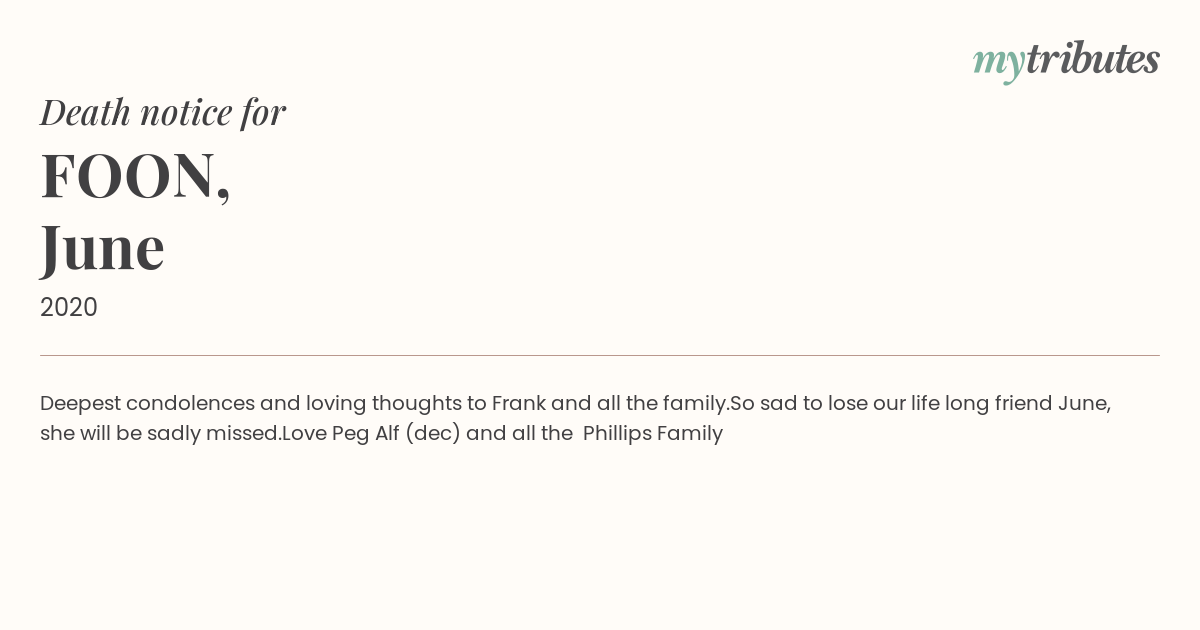This screenshot has width=1200, height=630.
Task: Click the mytributes logo
Action: coord(1066,61)
